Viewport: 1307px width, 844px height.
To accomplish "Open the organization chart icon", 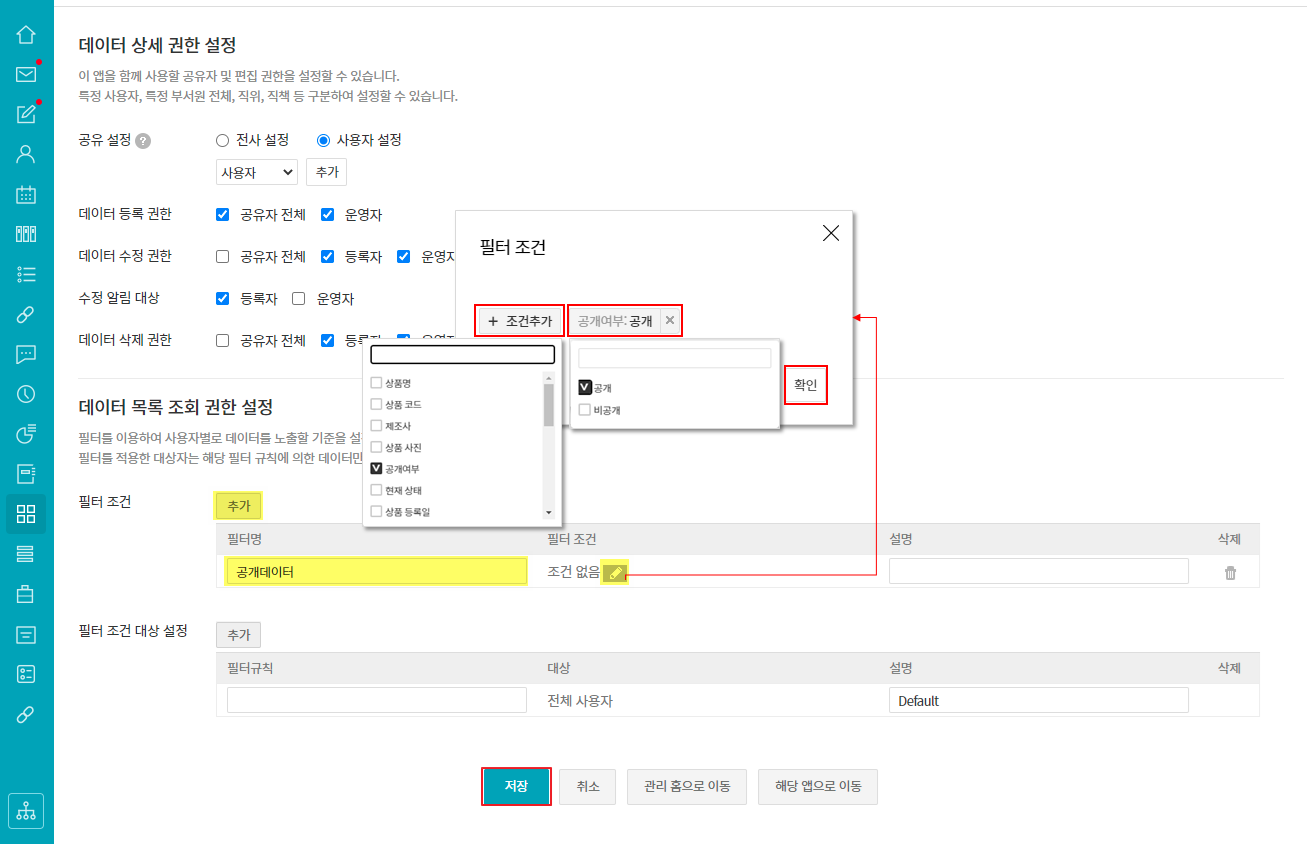I will 26,810.
